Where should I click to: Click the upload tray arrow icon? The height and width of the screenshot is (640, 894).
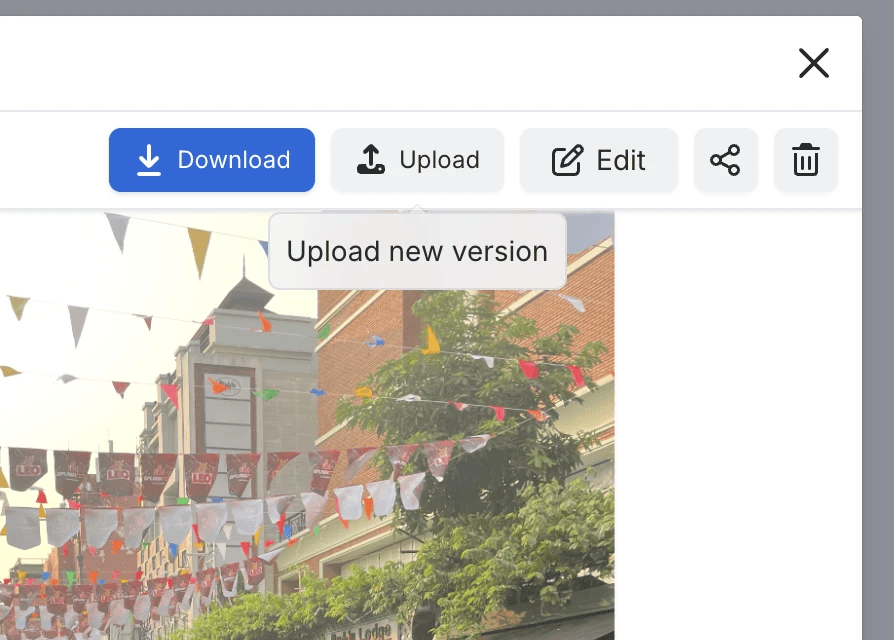[371, 160]
